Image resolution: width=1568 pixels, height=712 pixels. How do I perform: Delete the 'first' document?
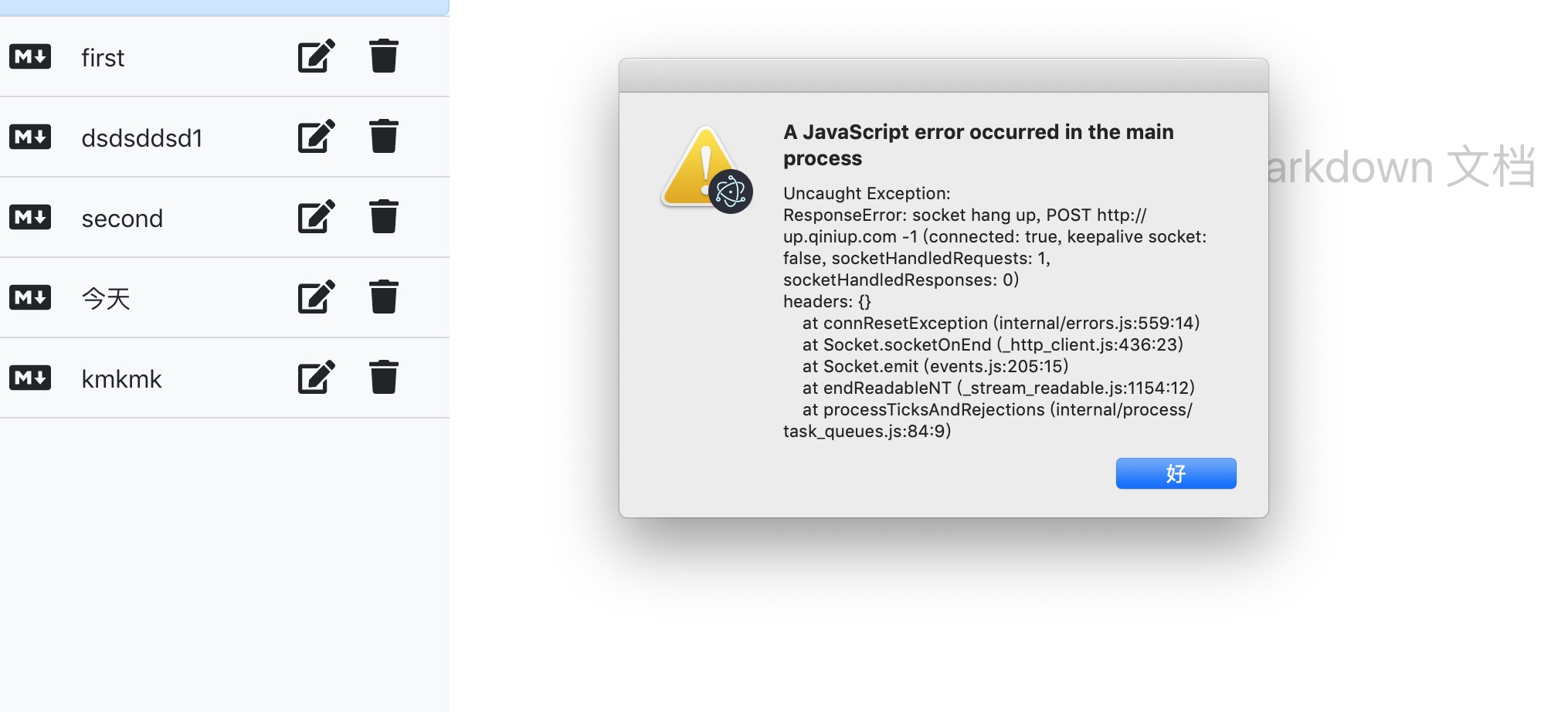point(384,56)
